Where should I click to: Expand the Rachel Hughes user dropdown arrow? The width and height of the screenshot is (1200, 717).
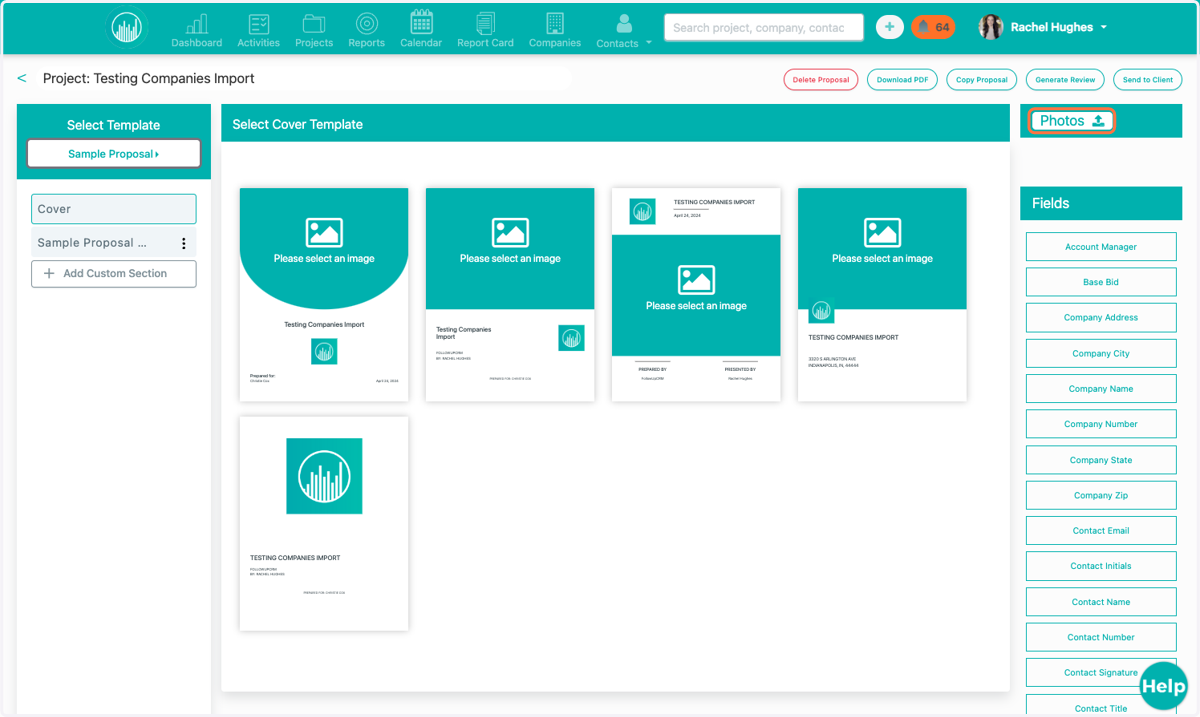pyautogui.click(x=1104, y=28)
